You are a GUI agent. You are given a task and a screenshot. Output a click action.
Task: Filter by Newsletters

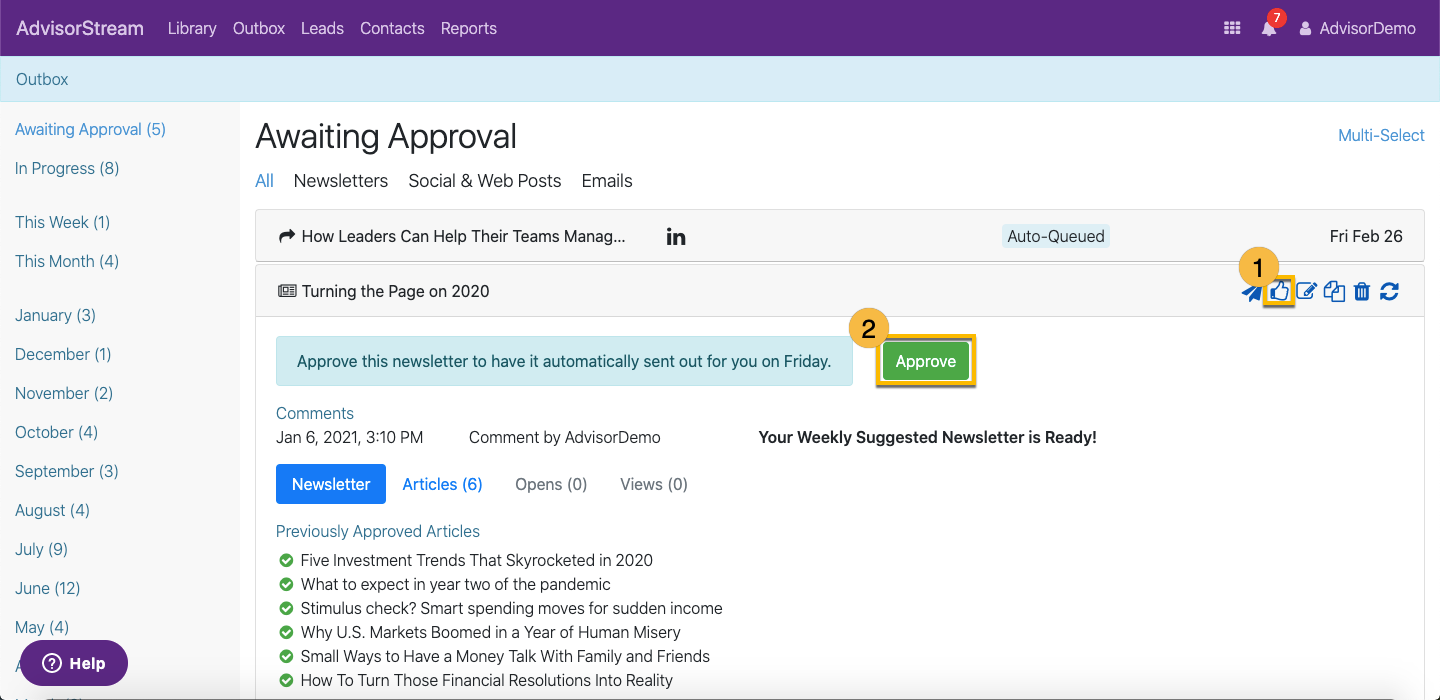pyautogui.click(x=341, y=181)
